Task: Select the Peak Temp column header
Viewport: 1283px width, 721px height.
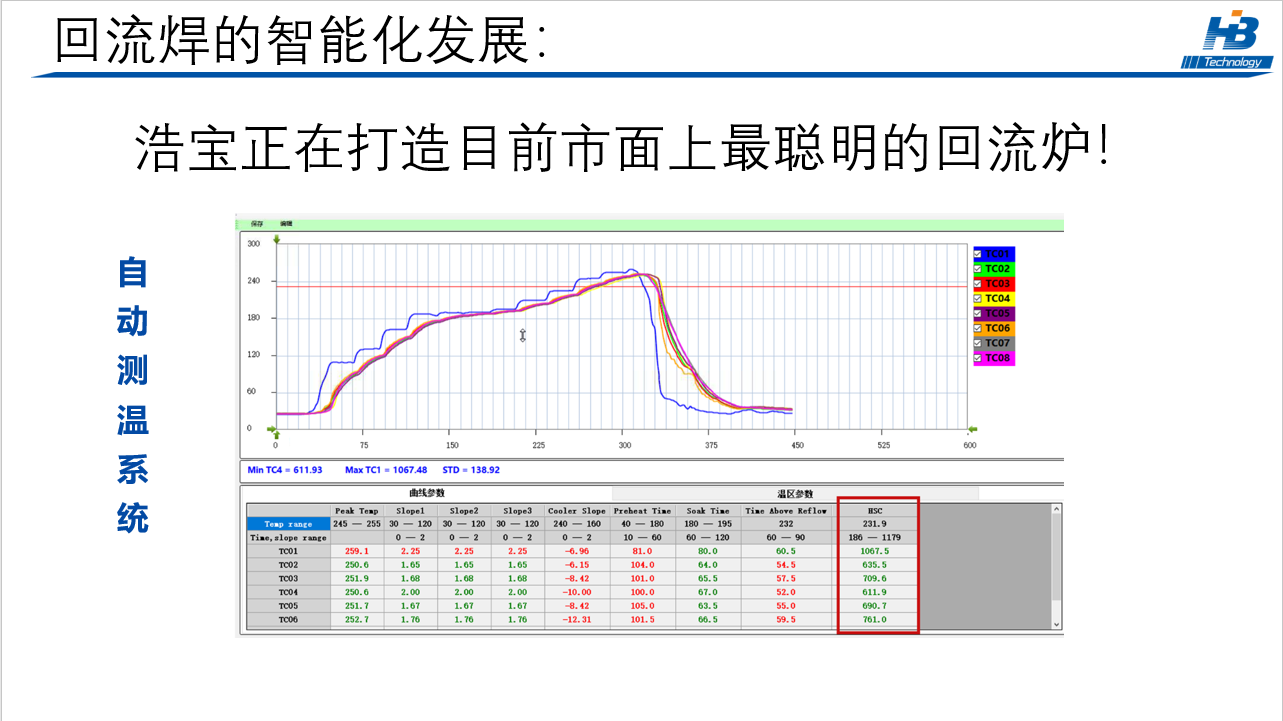Action: coord(357,511)
